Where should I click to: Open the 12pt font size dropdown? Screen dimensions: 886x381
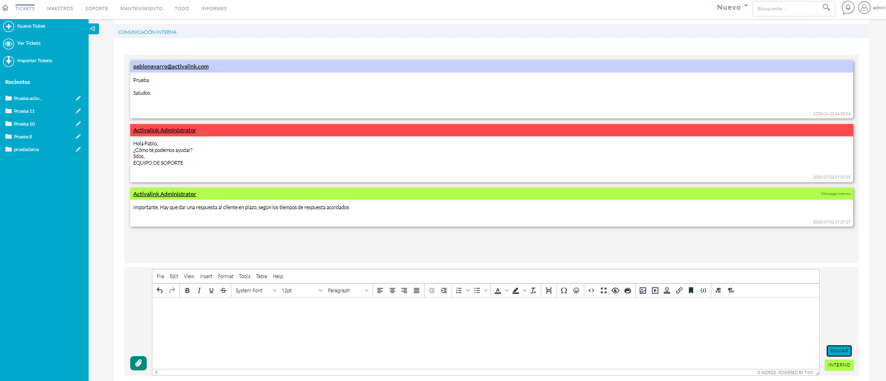coord(302,291)
